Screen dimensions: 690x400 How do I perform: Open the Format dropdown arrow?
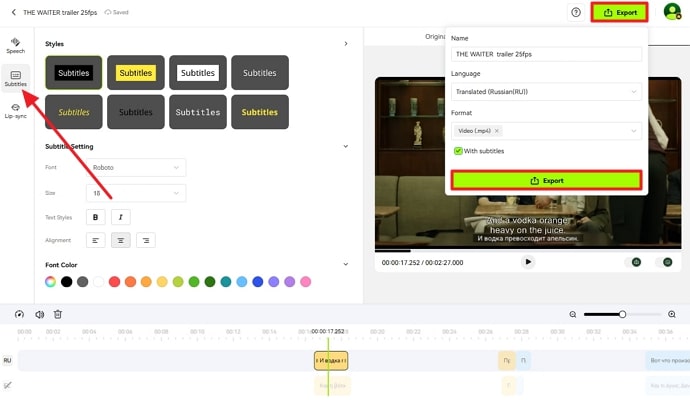[x=634, y=131]
